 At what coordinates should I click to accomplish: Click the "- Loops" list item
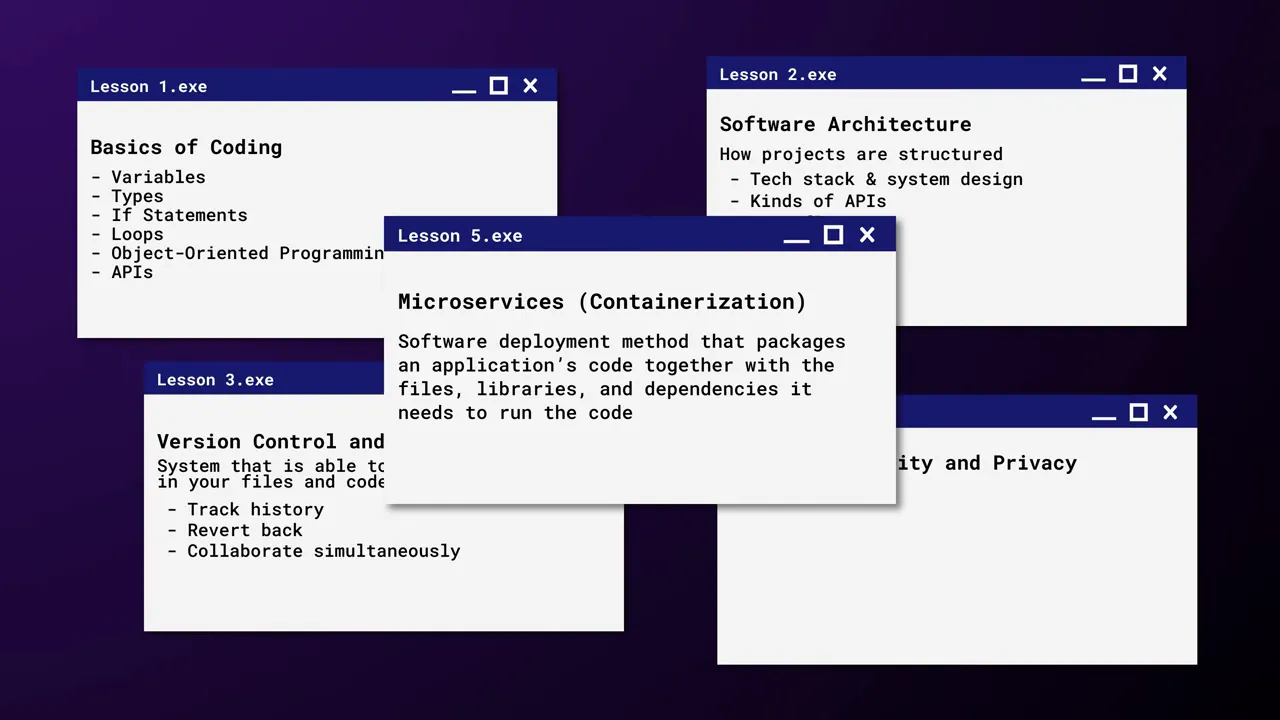127,234
